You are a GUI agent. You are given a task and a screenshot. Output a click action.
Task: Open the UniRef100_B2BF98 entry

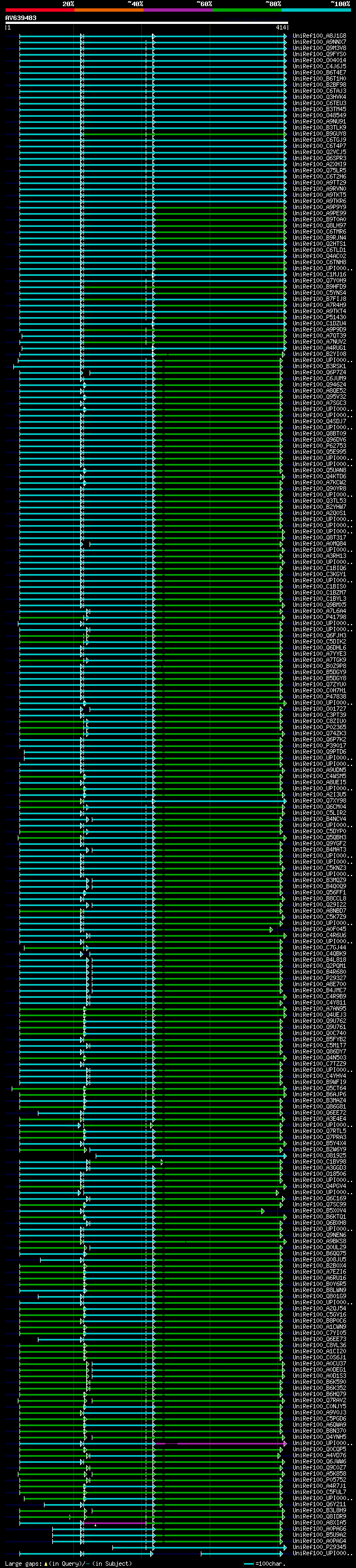tap(319, 85)
